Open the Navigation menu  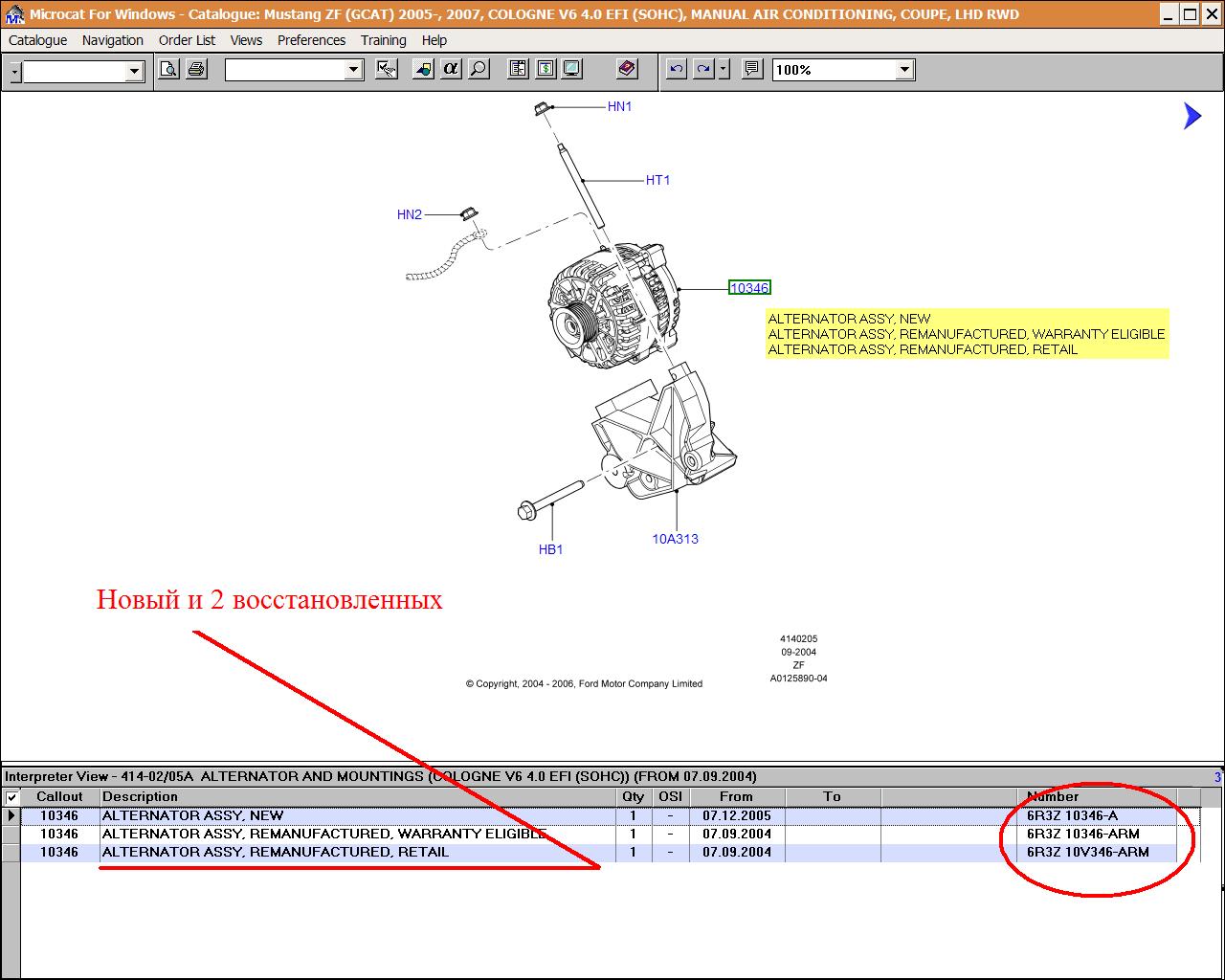(x=112, y=40)
